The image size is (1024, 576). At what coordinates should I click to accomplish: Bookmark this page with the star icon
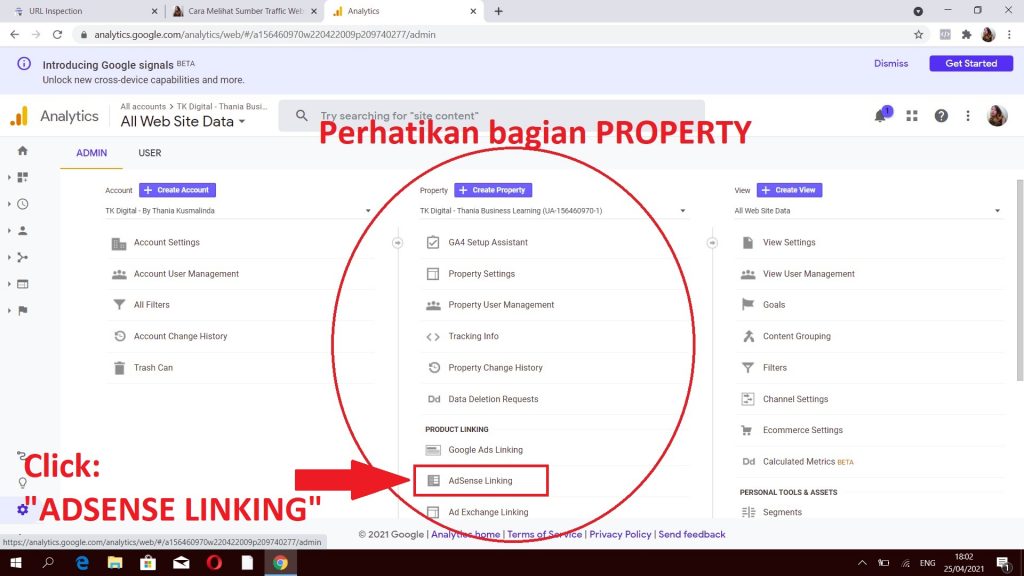[x=918, y=34]
